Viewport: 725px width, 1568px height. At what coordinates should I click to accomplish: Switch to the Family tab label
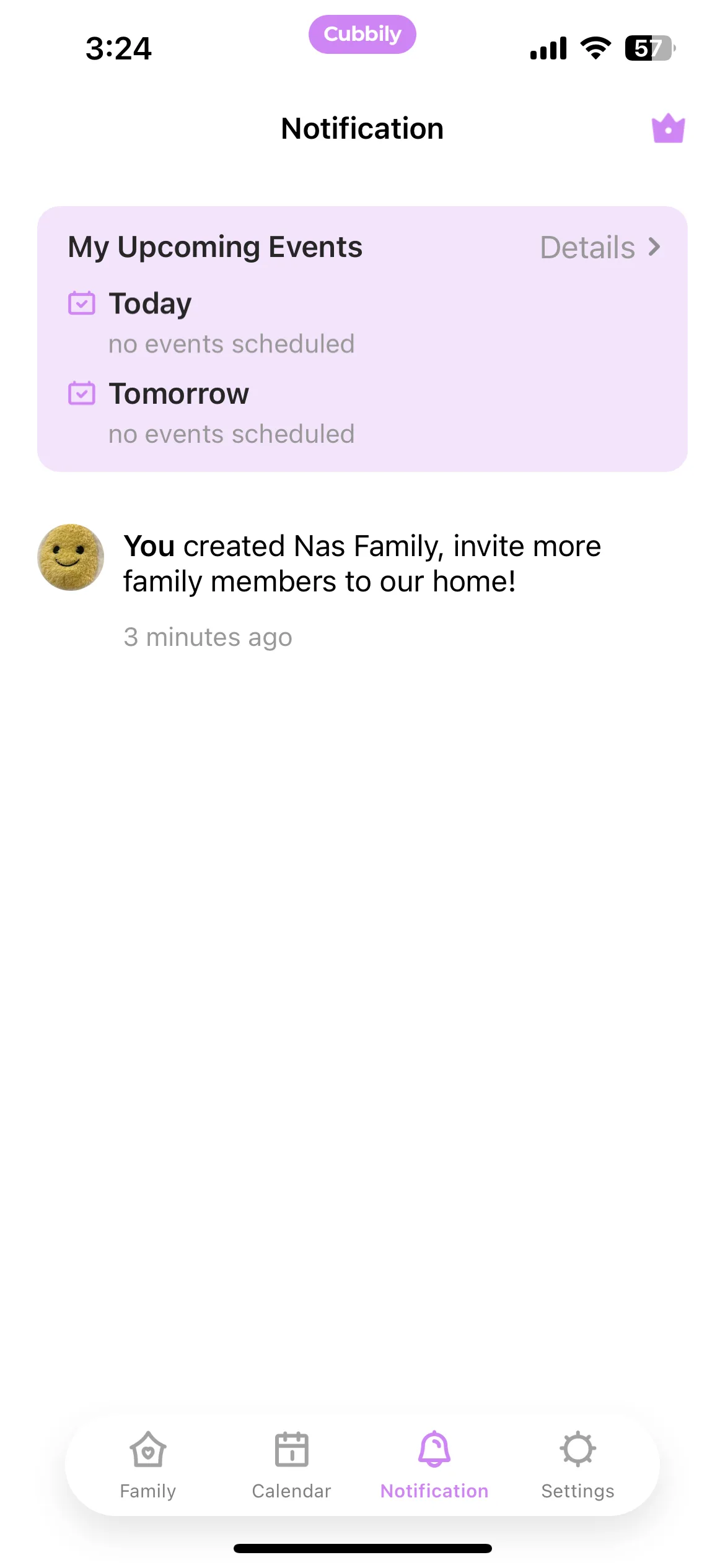(148, 1491)
